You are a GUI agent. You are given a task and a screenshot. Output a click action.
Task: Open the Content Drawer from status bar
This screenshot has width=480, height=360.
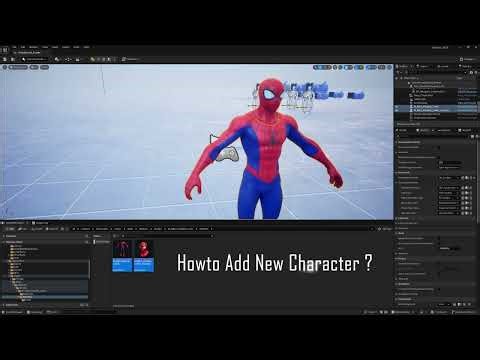[13, 312]
